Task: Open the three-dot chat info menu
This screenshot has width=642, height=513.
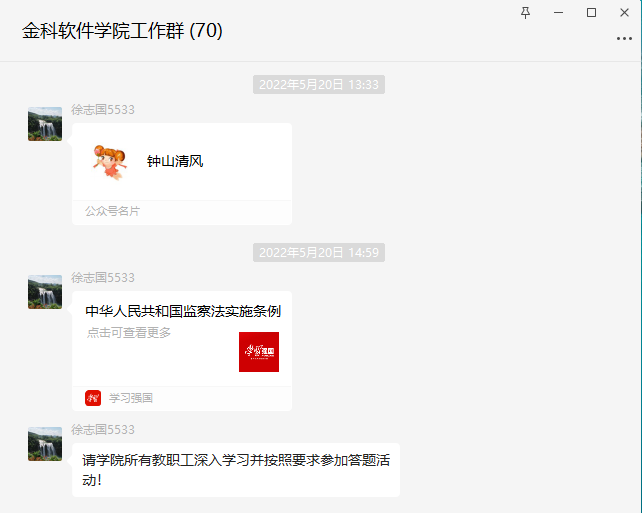Action: [624, 38]
